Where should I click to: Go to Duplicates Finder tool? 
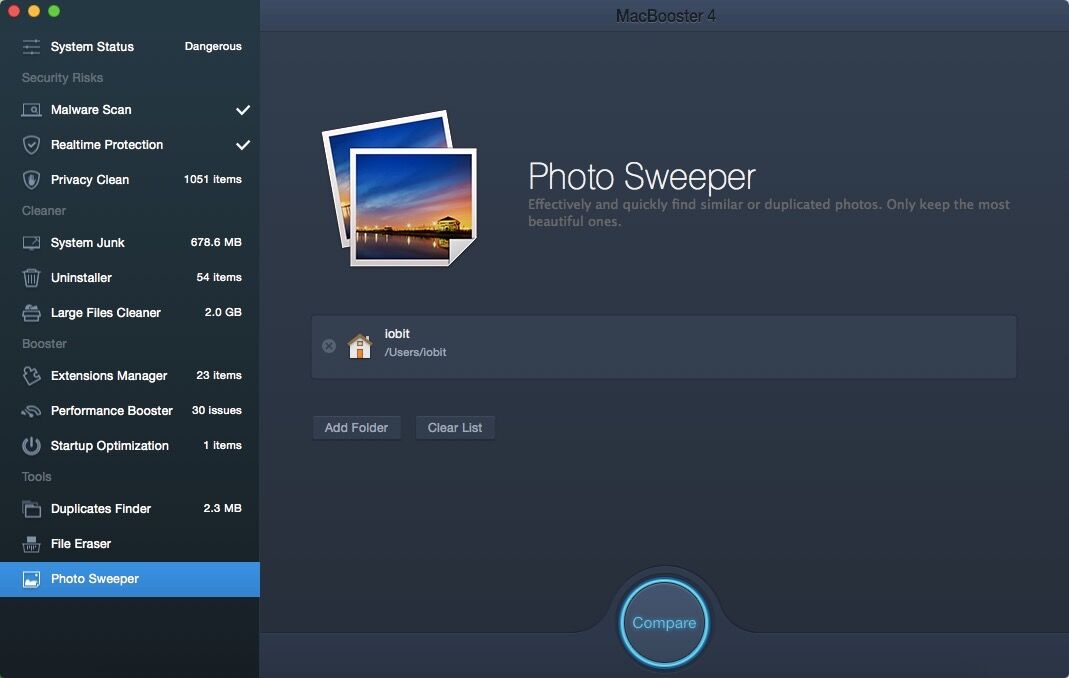coord(130,509)
